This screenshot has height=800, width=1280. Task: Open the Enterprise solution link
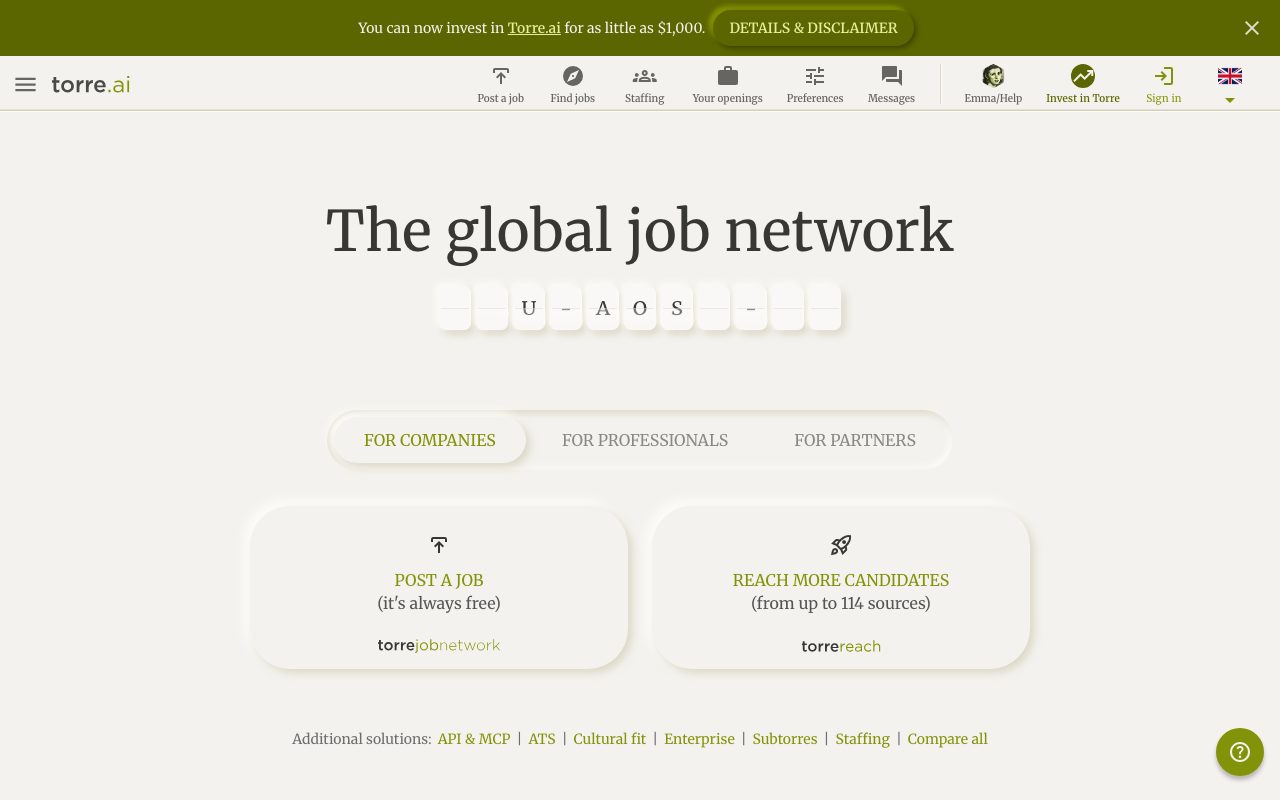699,739
